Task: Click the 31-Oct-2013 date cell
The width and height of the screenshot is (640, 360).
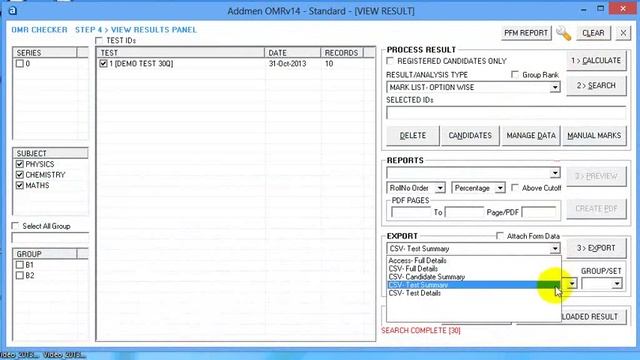Action: click(x=287, y=64)
